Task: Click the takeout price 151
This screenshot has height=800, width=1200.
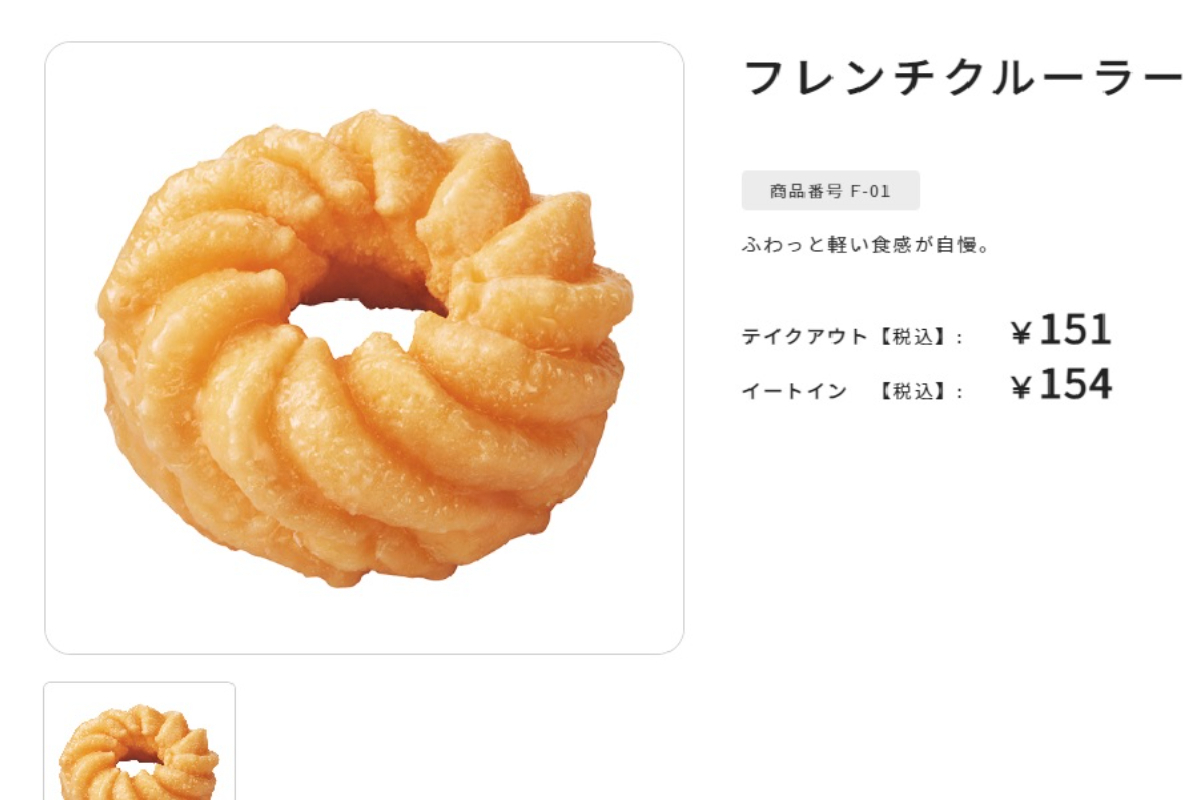Action: click(1075, 330)
